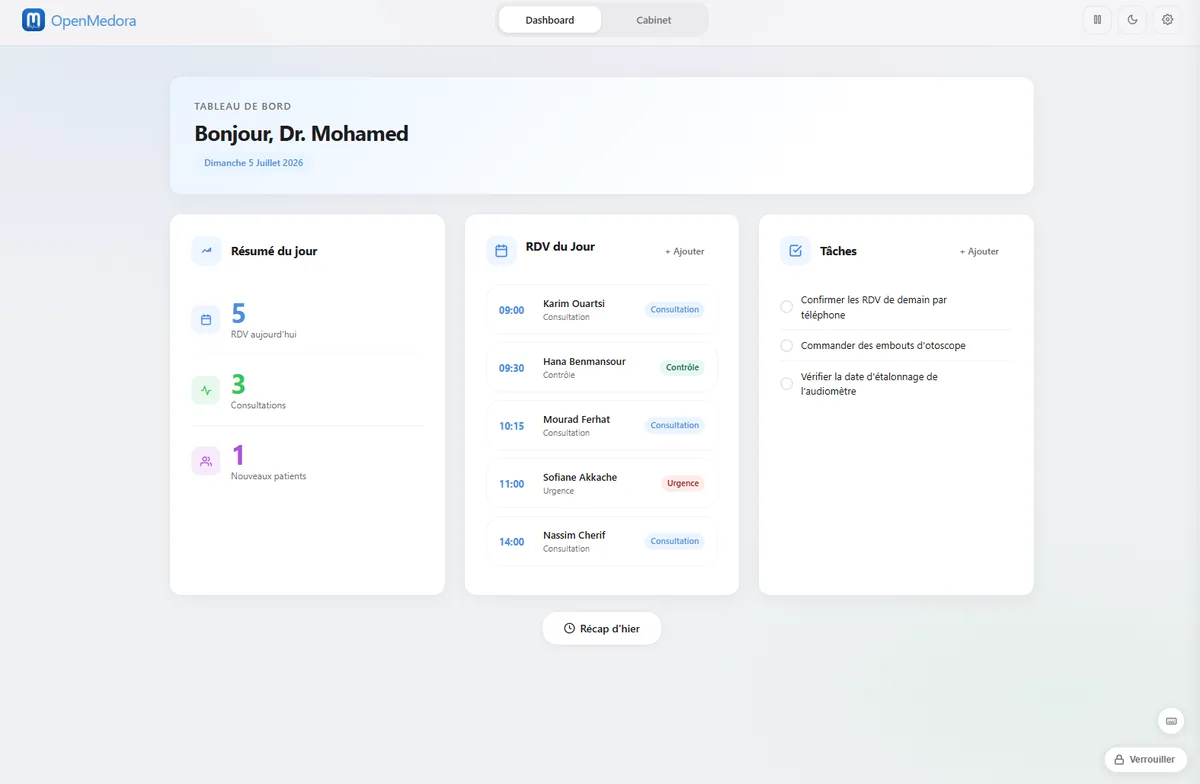Click the Consultation badge for Mourad Ferhat
Image resolution: width=1200 pixels, height=784 pixels.
point(675,426)
